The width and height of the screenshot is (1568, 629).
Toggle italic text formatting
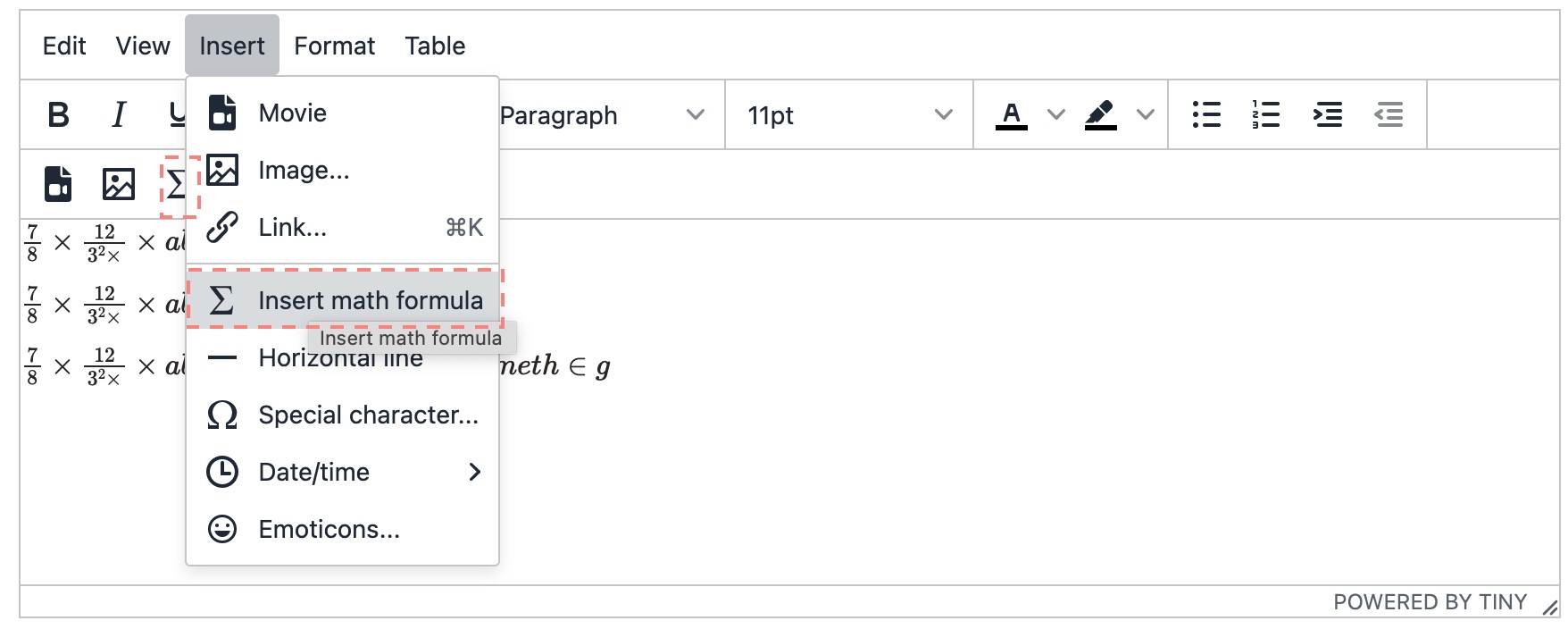[119, 114]
